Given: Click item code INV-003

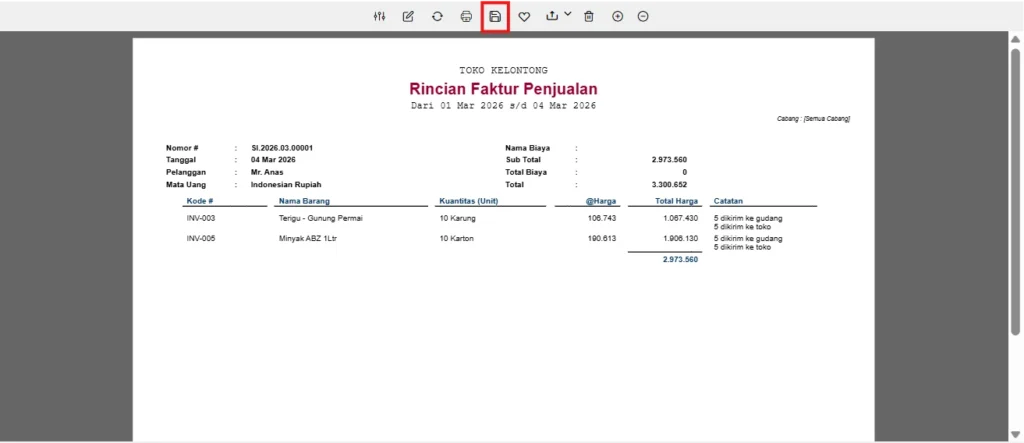Looking at the screenshot, I should pyautogui.click(x=200, y=218).
